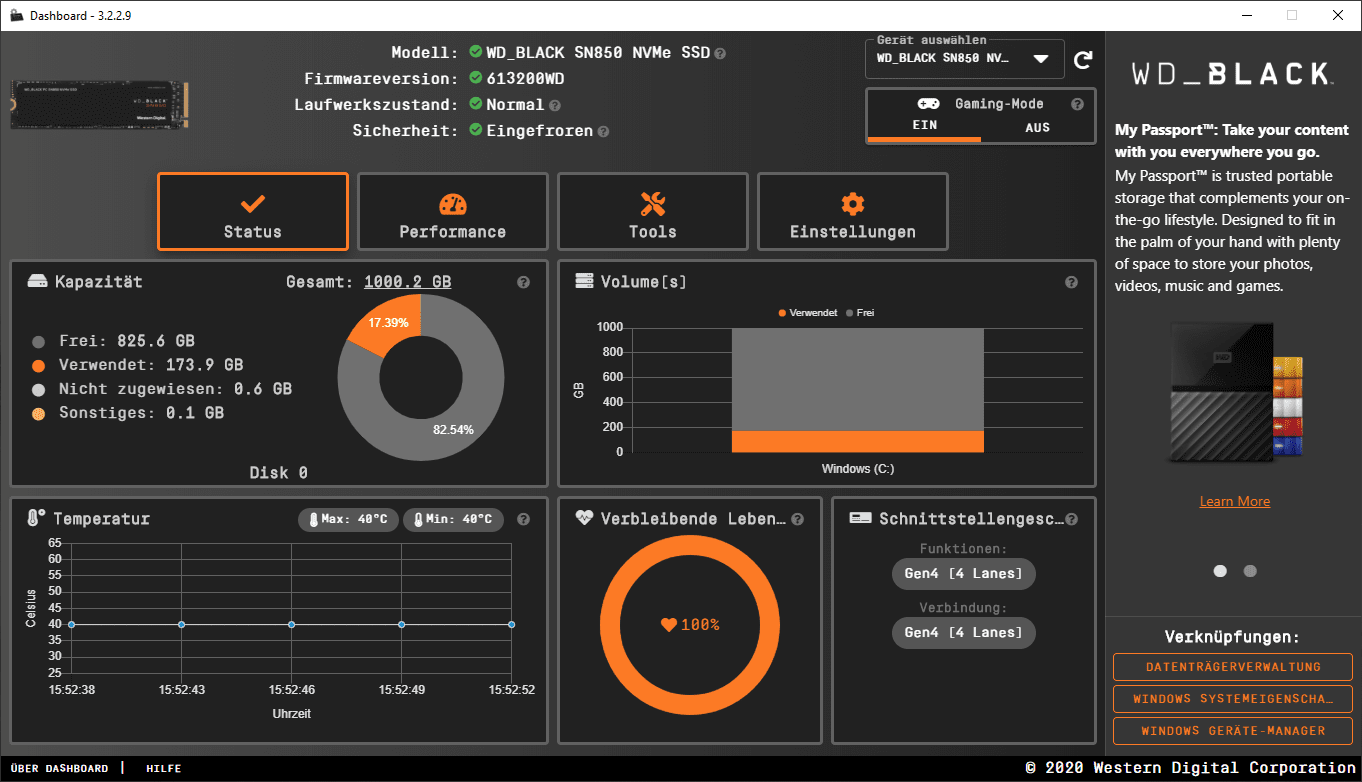The image size is (1362, 782).
Task: Open Über Dashboard in the footer
Action: 59,768
